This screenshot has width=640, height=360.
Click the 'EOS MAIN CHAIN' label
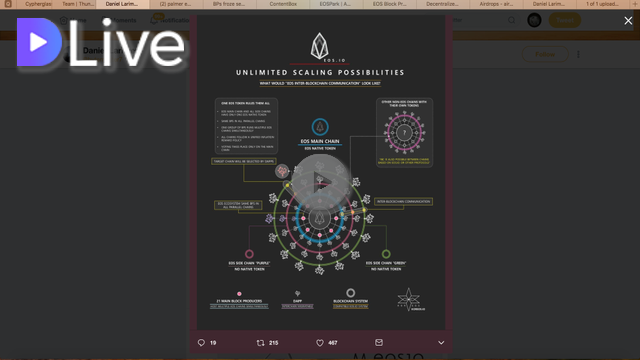[320, 141]
